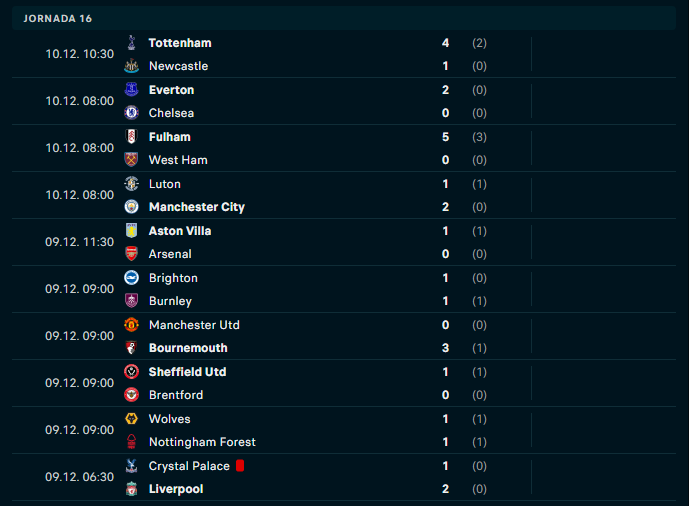Click the Newcastle club crest icon
This screenshot has width=689, height=506.
coord(131,66)
